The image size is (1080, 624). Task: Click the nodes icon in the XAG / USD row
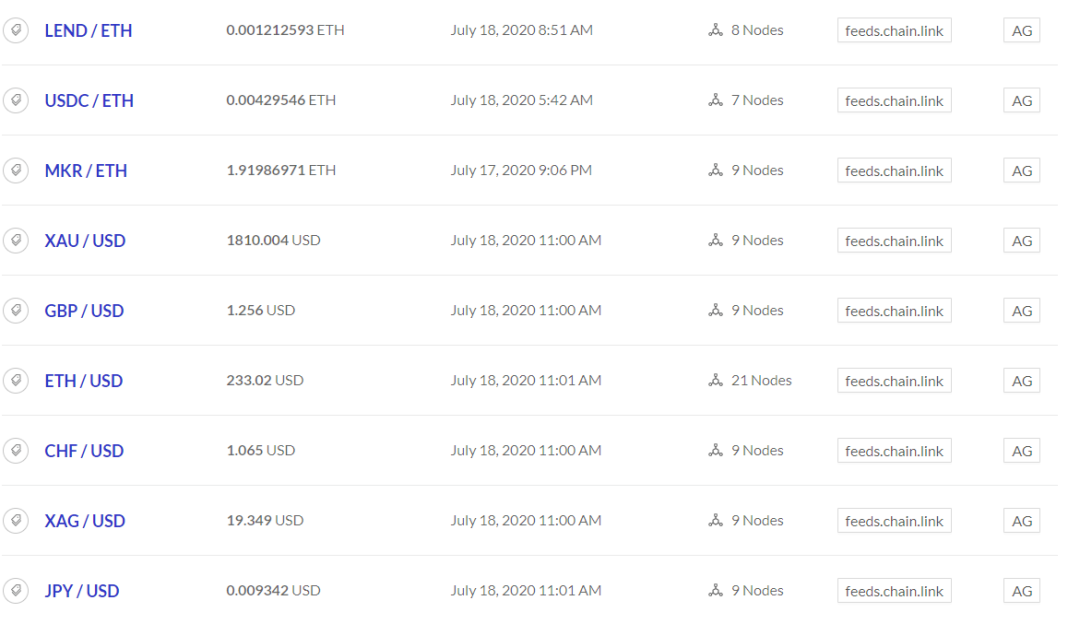[715, 521]
